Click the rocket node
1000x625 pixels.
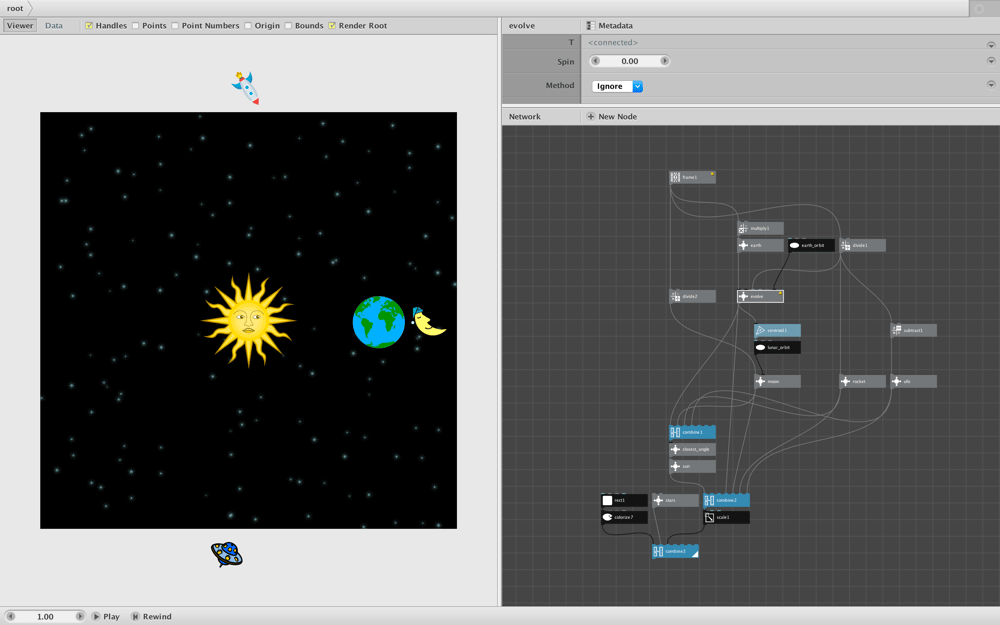[x=862, y=381]
